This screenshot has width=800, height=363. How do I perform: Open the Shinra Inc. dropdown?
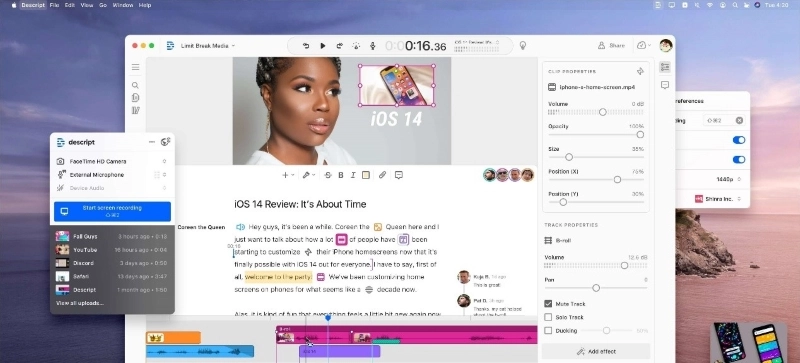point(718,199)
